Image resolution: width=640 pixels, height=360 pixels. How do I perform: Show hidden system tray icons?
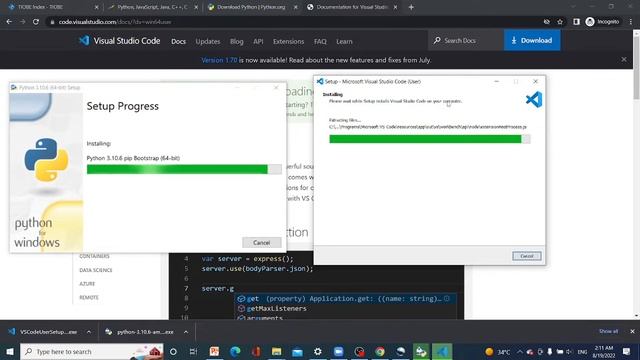(520, 351)
